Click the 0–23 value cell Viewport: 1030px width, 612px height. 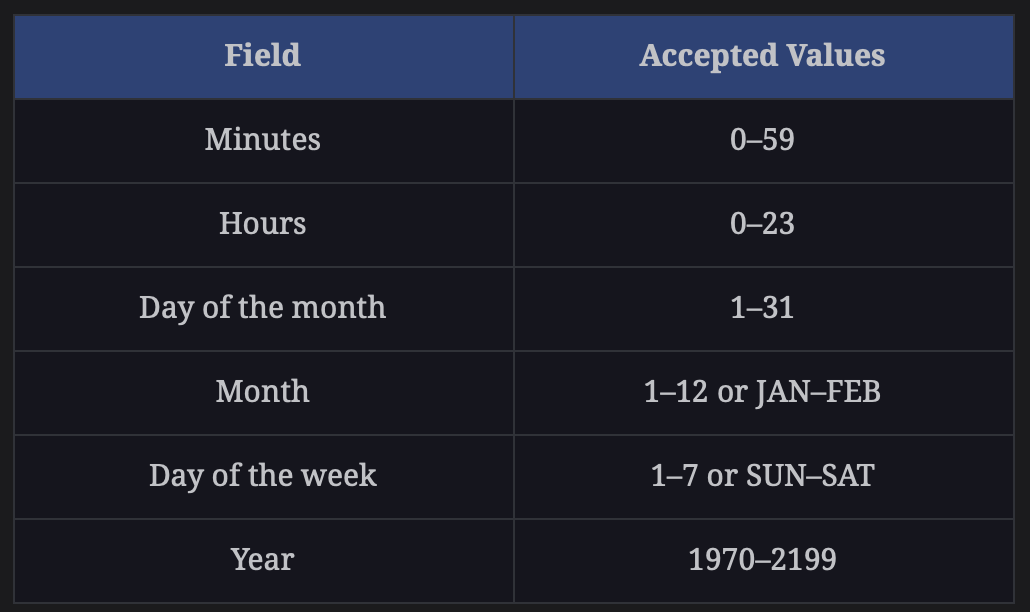(763, 225)
